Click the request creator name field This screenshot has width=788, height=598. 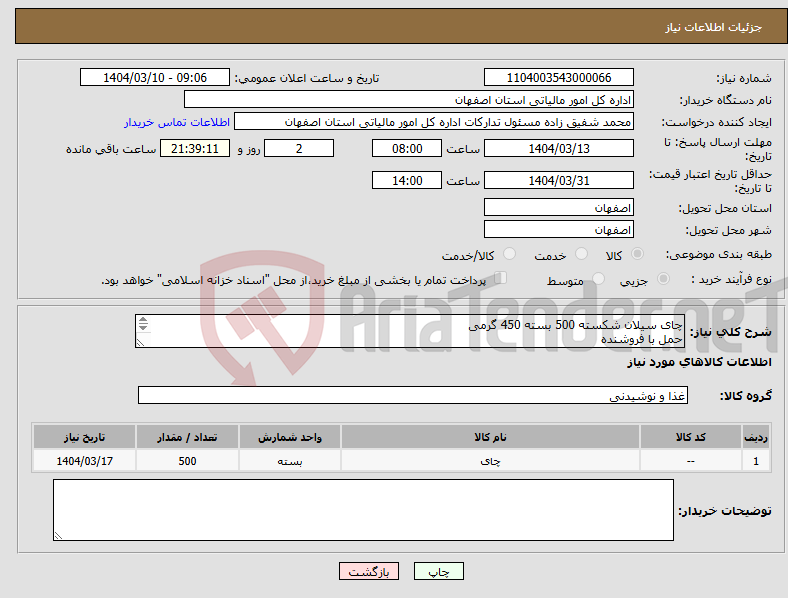434,122
